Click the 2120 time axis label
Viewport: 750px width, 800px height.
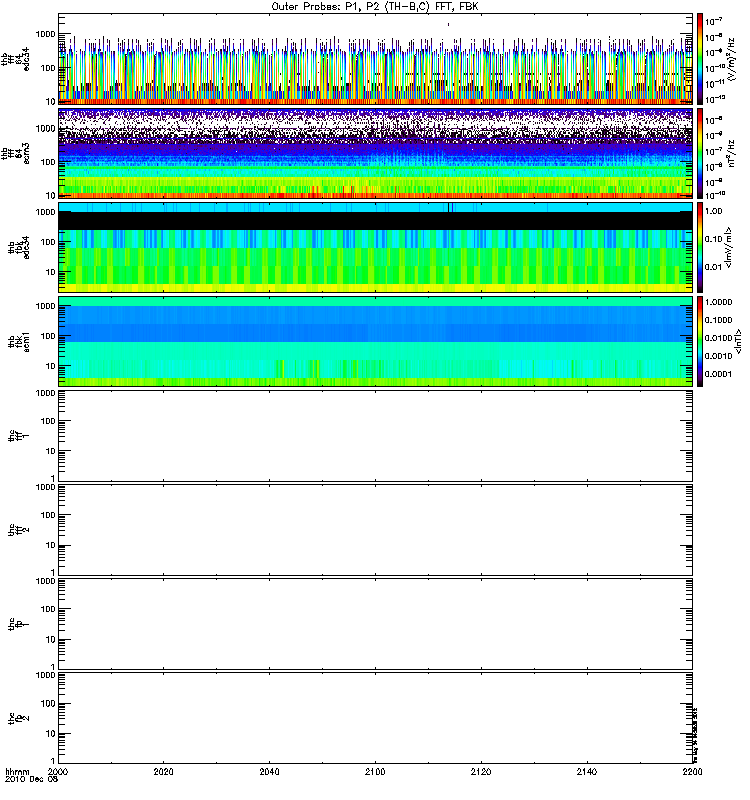click(481, 771)
